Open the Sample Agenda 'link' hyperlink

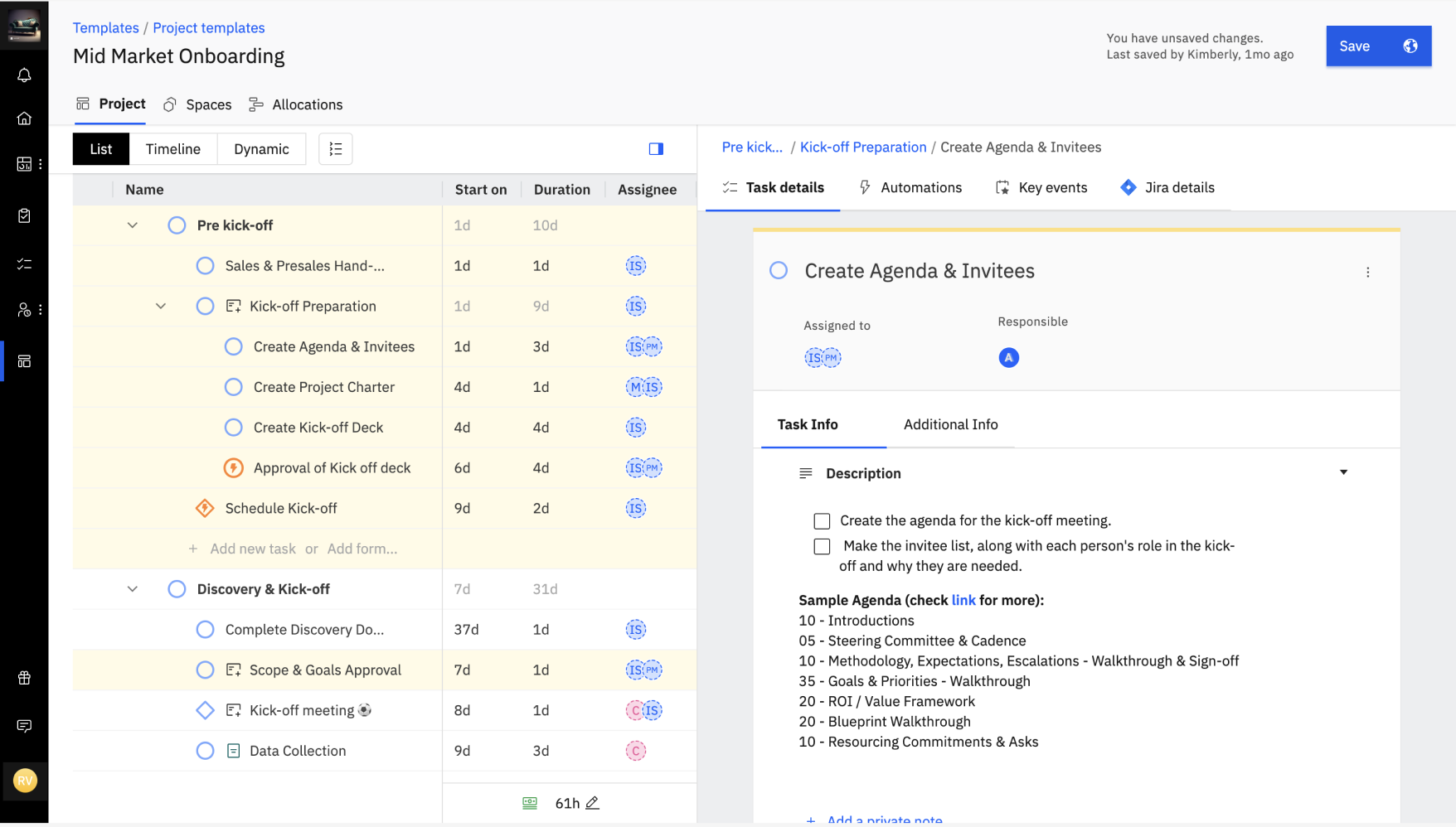click(963, 600)
